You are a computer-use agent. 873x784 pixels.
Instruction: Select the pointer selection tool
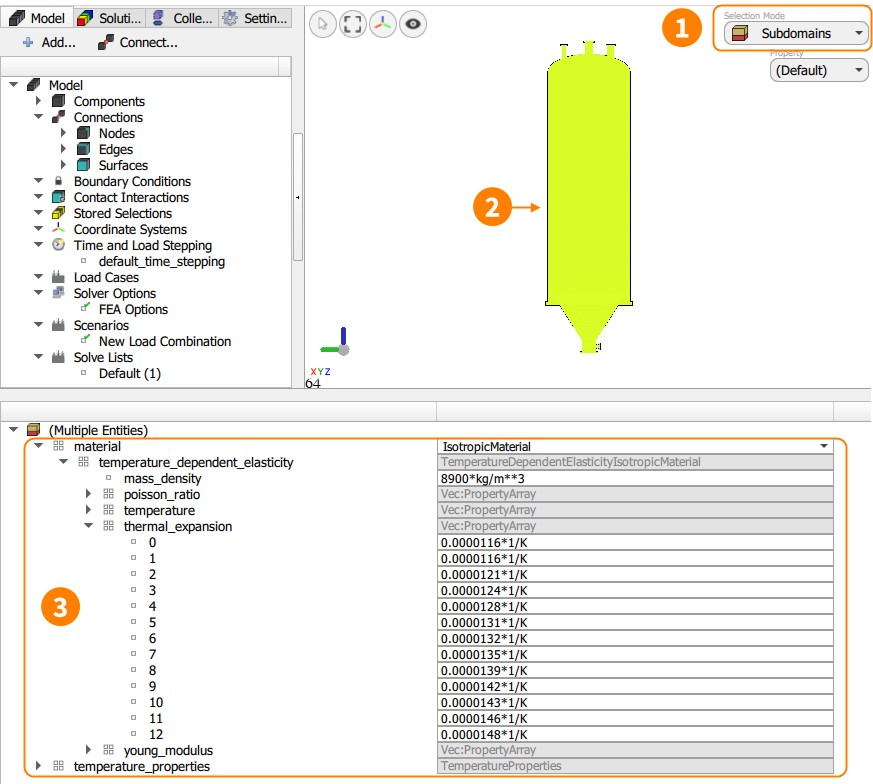(x=323, y=24)
